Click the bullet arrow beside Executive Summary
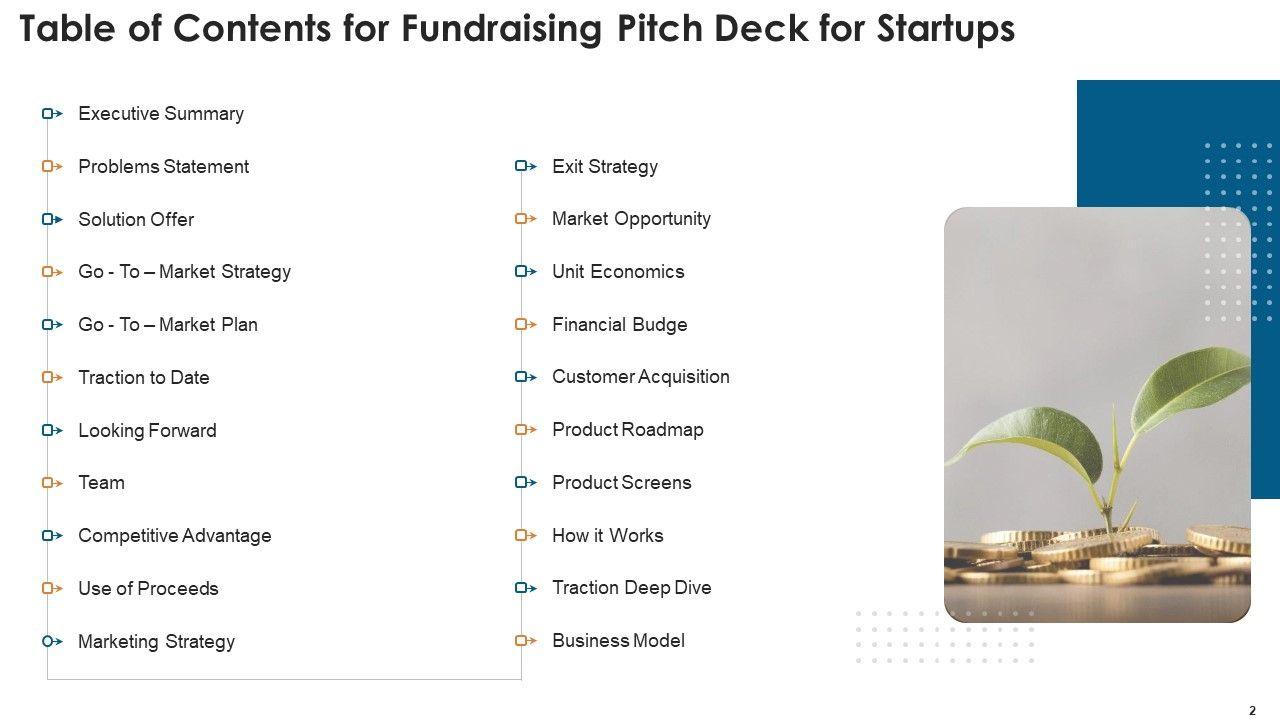Image resolution: width=1280 pixels, height=720 pixels. pyautogui.click(x=52, y=114)
